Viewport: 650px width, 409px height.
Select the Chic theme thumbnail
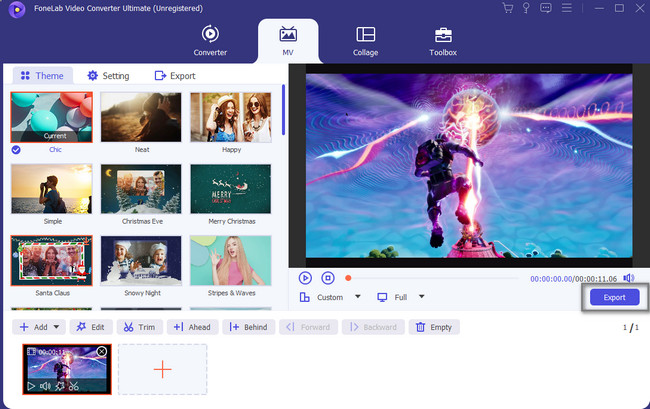[51, 117]
